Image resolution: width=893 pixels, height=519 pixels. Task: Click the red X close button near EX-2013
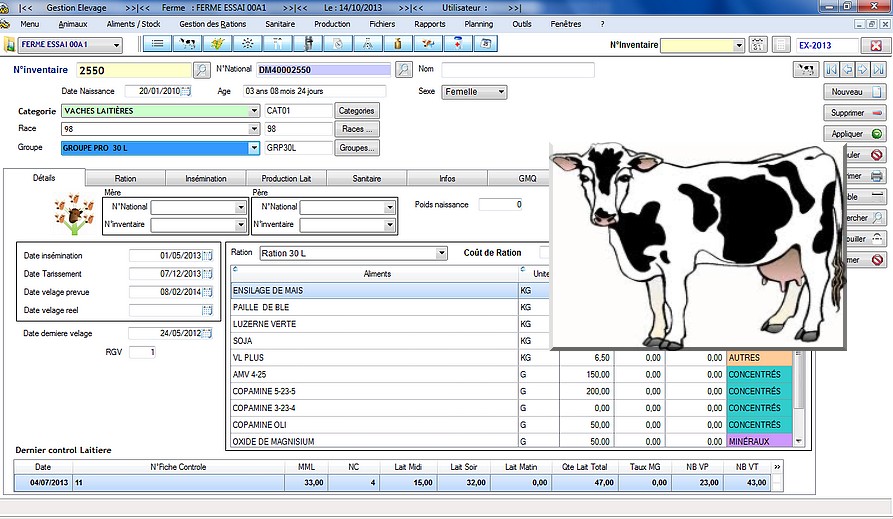point(875,45)
